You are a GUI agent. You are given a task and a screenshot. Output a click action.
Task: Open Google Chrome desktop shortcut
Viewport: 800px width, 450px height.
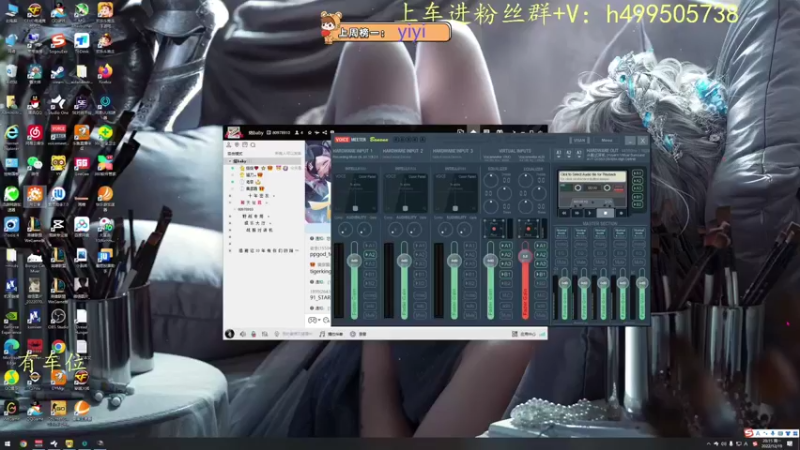click(58, 347)
